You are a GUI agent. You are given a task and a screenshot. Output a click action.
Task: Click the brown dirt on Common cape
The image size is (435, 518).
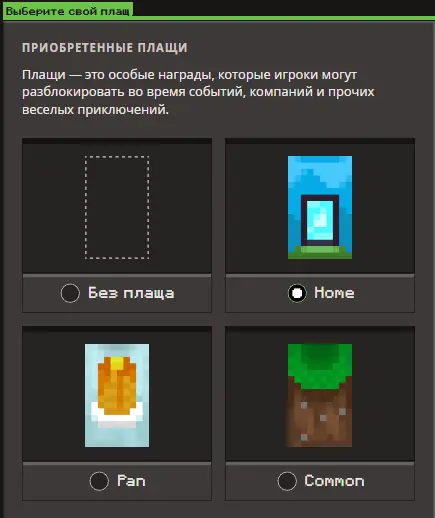[320, 418]
